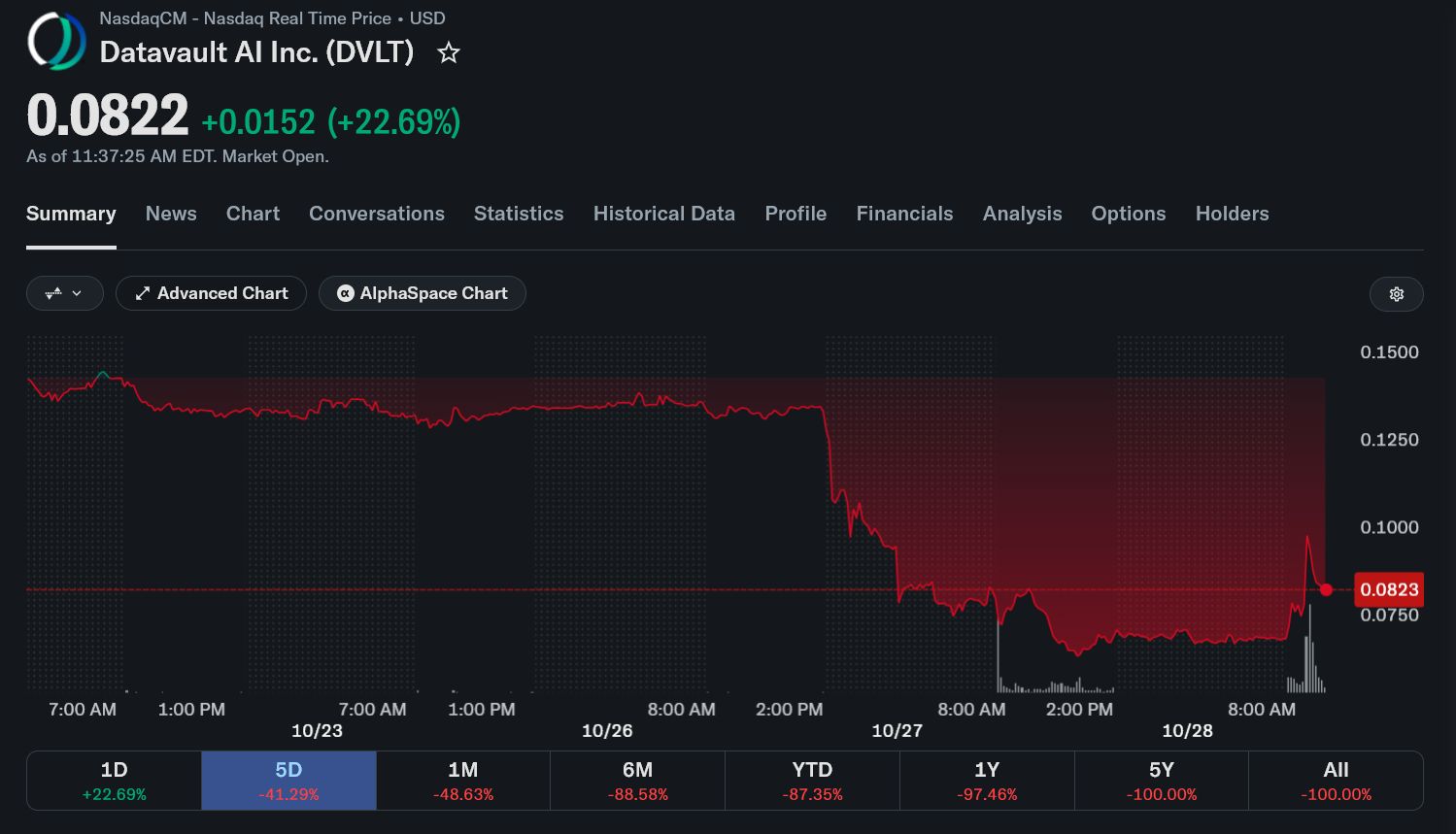Open the Profile tab
The image size is (1456, 834).
[796, 214]
